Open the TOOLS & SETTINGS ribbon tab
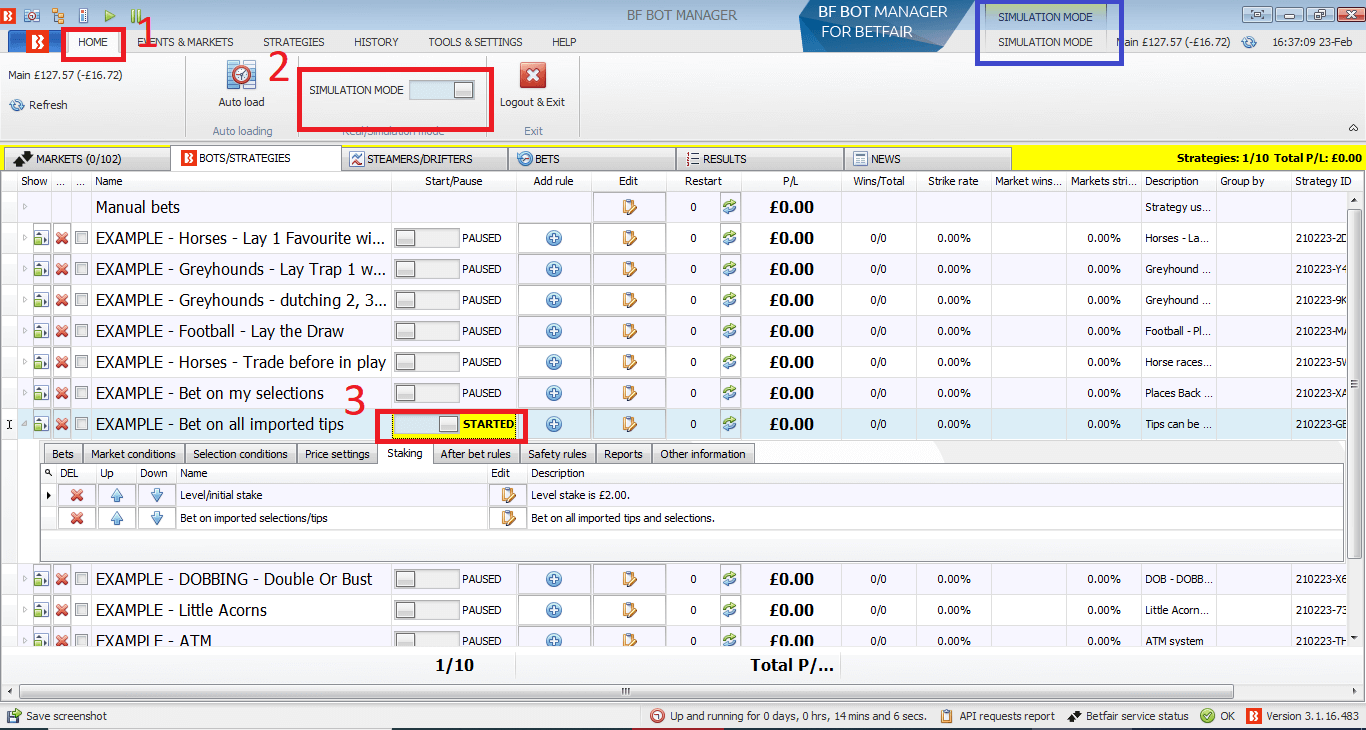 point(475,42)
